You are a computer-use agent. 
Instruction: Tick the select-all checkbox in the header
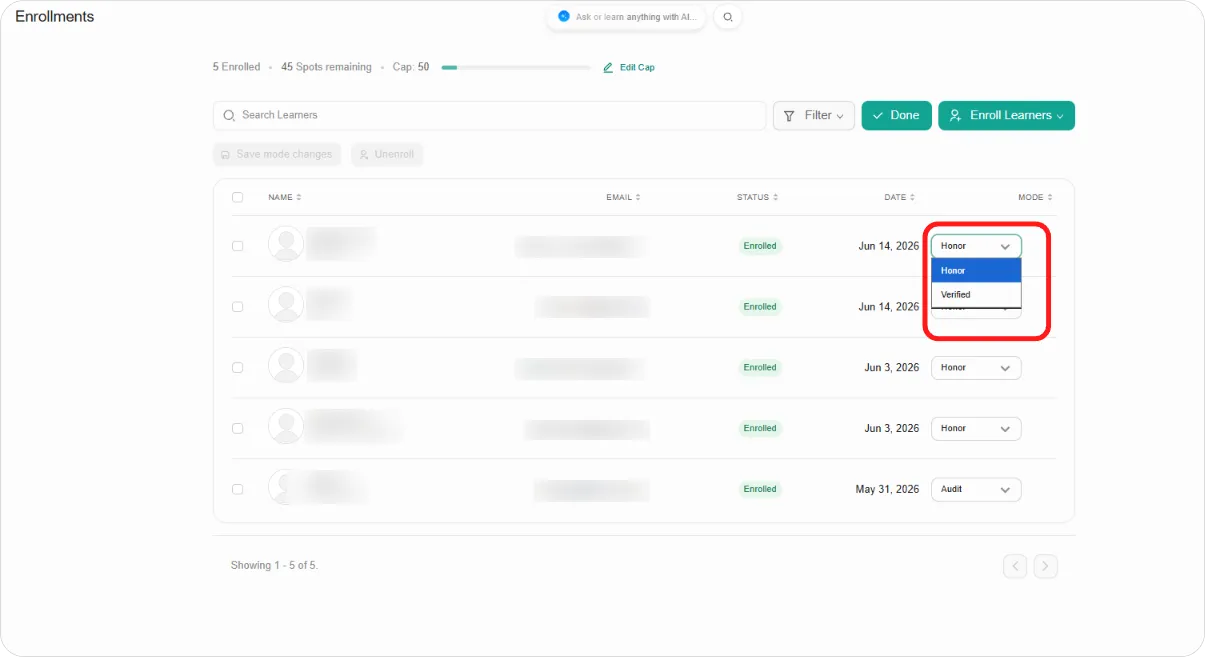click(x=237, y=198)
